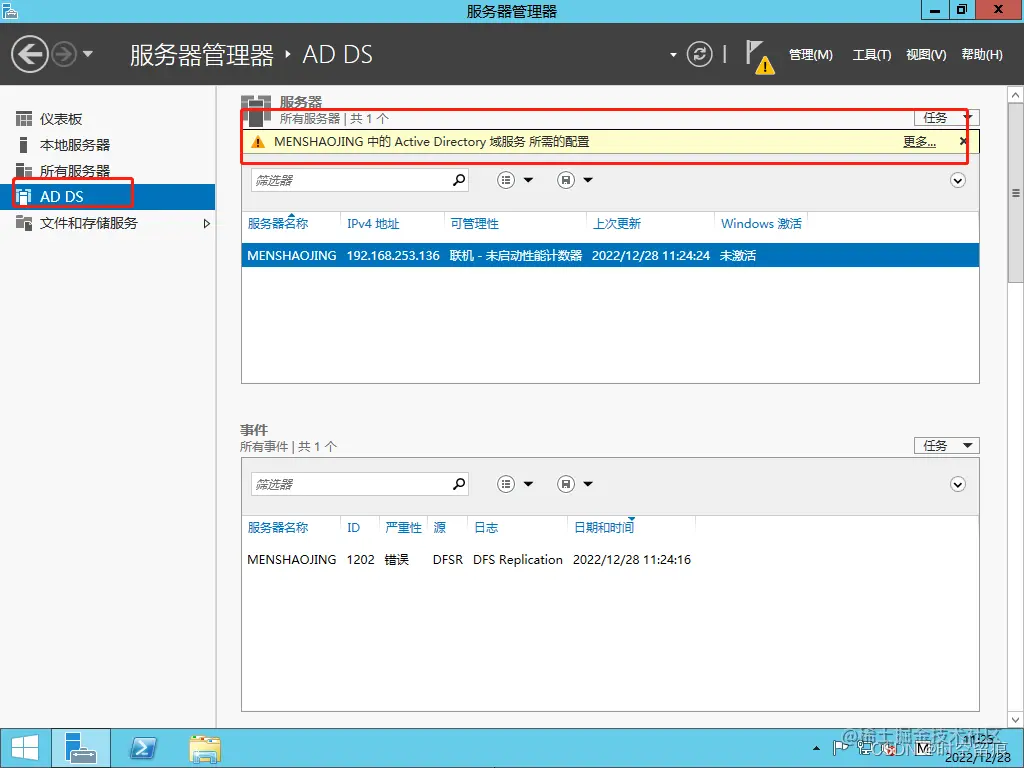Image resolution: width=1024 pixels, height=768 pixels.
Task: Open servers save query dropdown arrow
Action: point(588,180)
